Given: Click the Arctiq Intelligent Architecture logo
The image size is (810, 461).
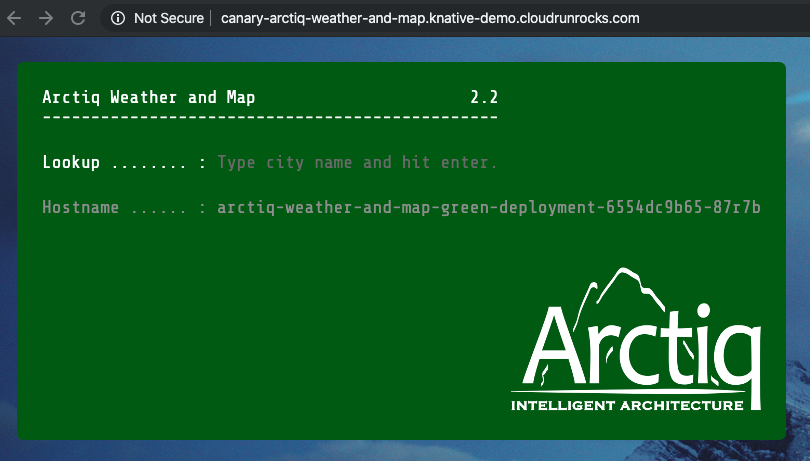Looking at the screenshot, I should click(x=636, y=340).
